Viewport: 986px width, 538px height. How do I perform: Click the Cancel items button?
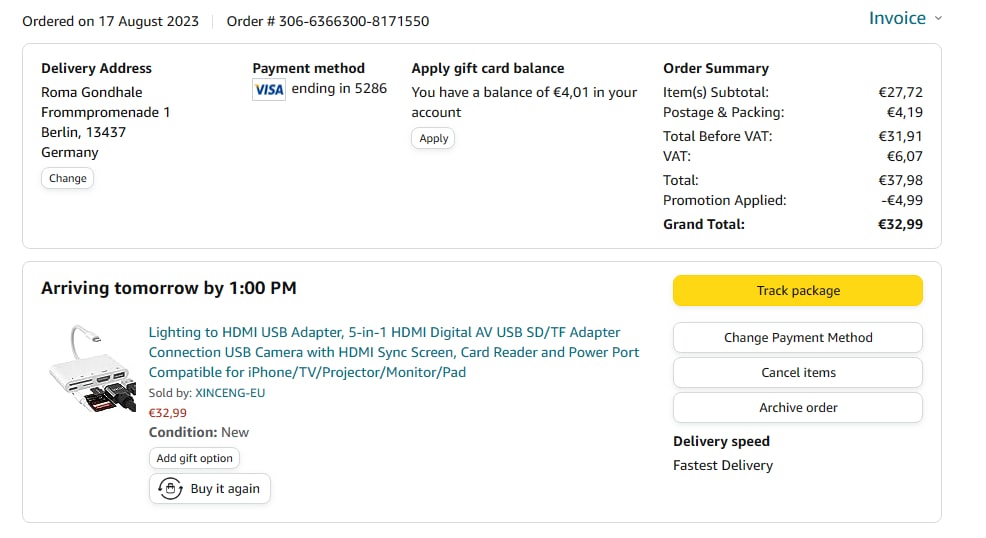click(797, 373)
